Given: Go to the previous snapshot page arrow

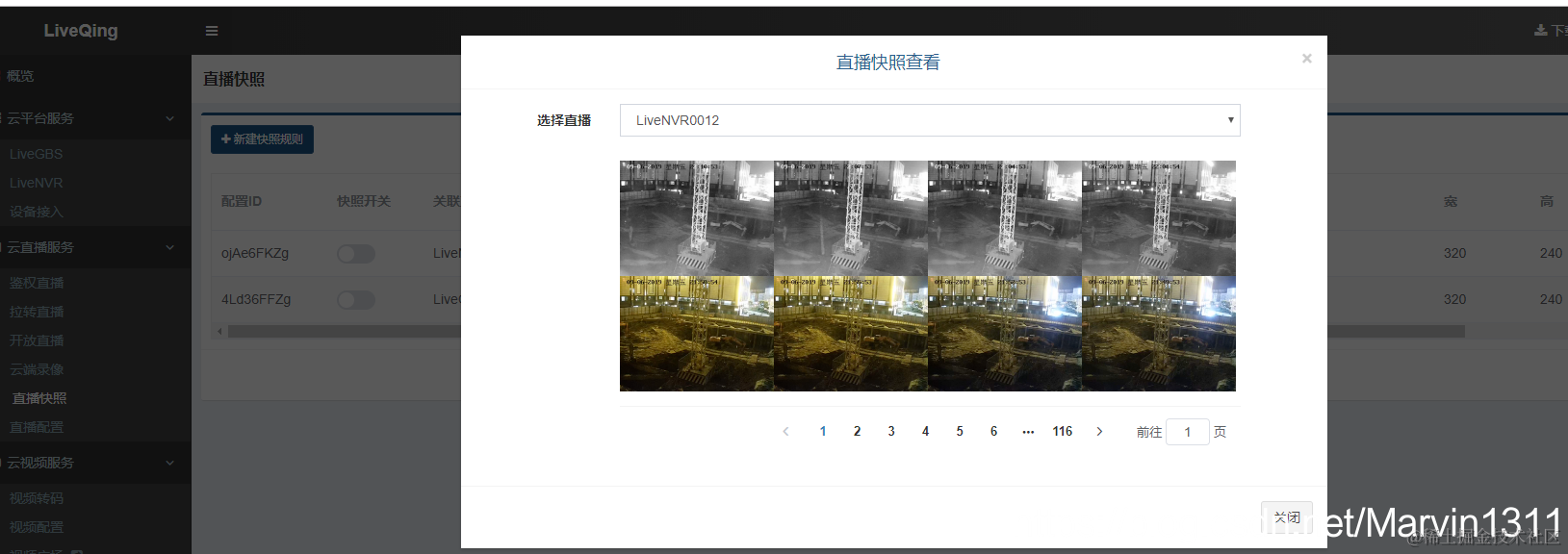Looking at the screenshot, I should (x=786, y=432).
